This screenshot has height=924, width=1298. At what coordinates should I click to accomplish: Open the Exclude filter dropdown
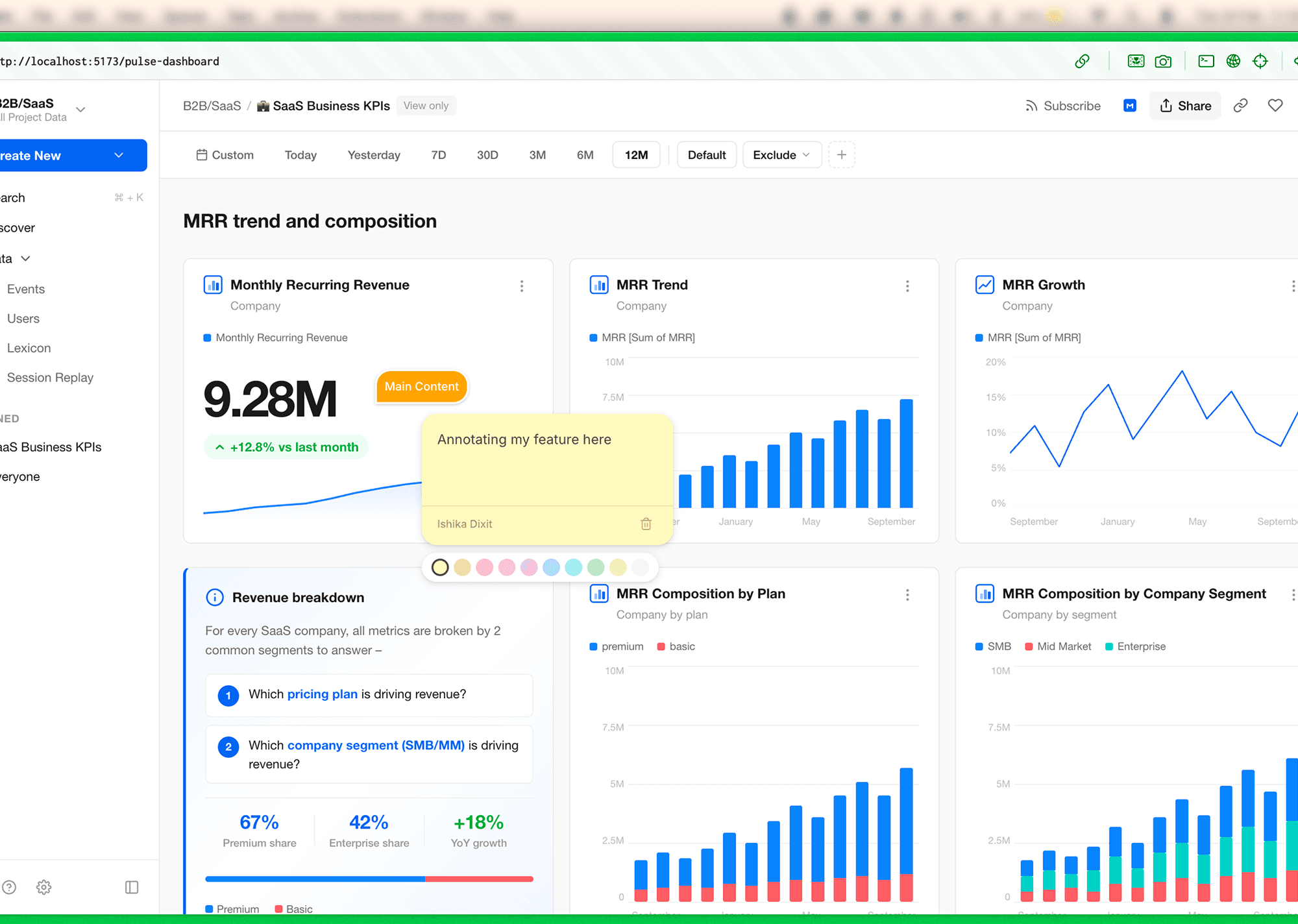click(x=781, y=155)
